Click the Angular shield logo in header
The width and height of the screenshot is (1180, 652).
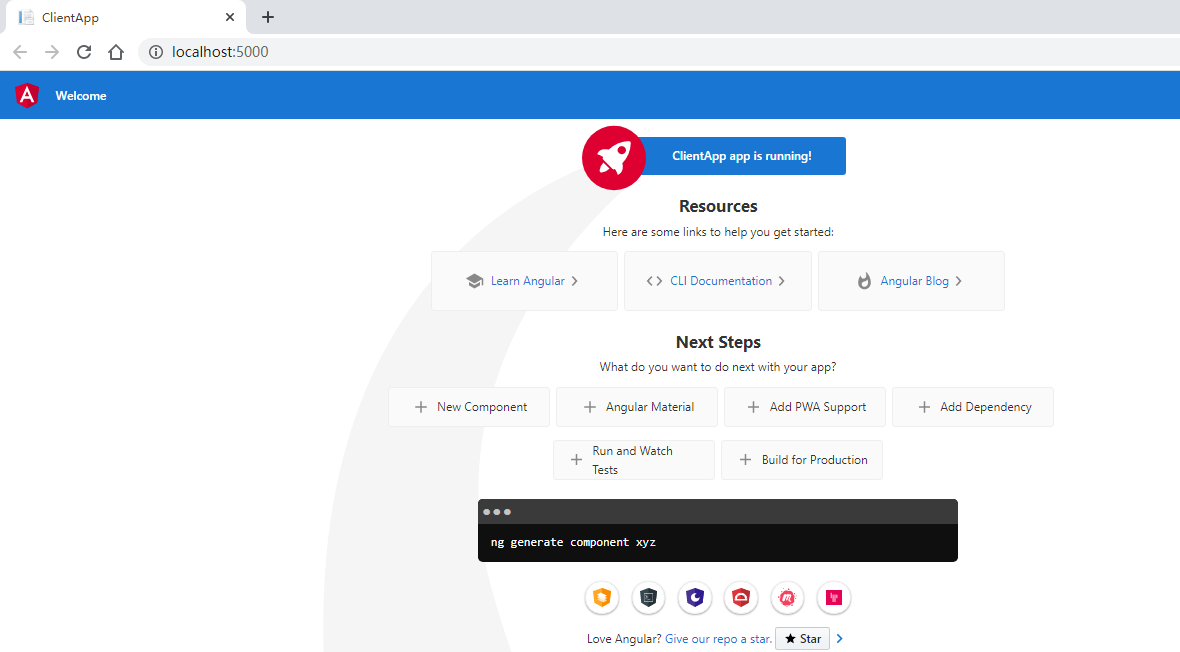(27, 96)
